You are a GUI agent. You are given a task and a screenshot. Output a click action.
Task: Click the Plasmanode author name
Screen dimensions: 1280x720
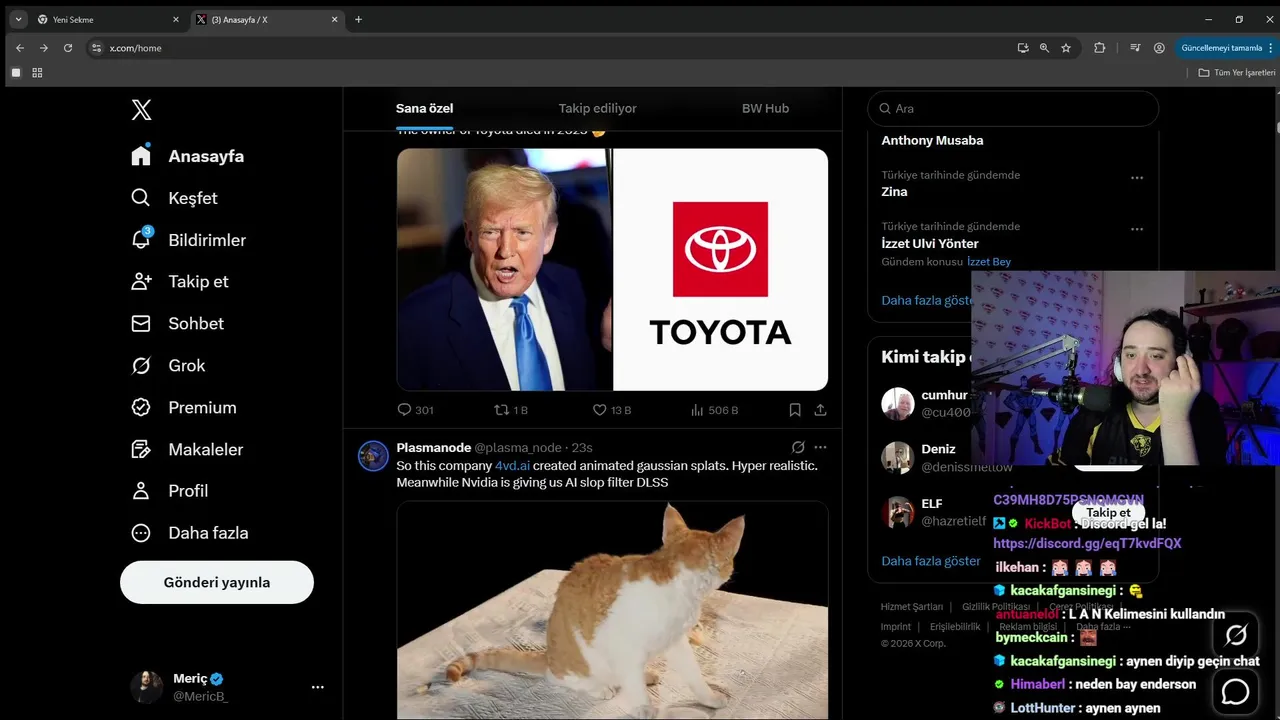433,448
